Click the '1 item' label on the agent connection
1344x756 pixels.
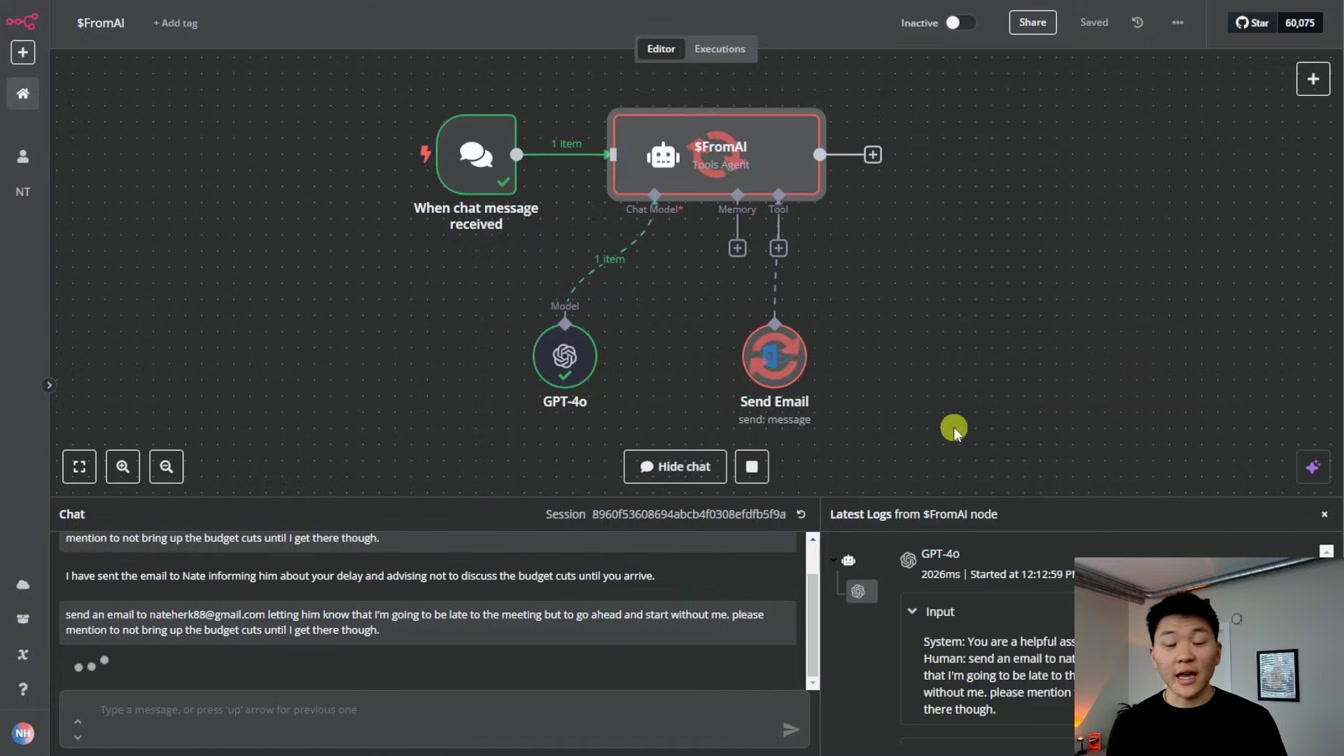click(566, 144)
